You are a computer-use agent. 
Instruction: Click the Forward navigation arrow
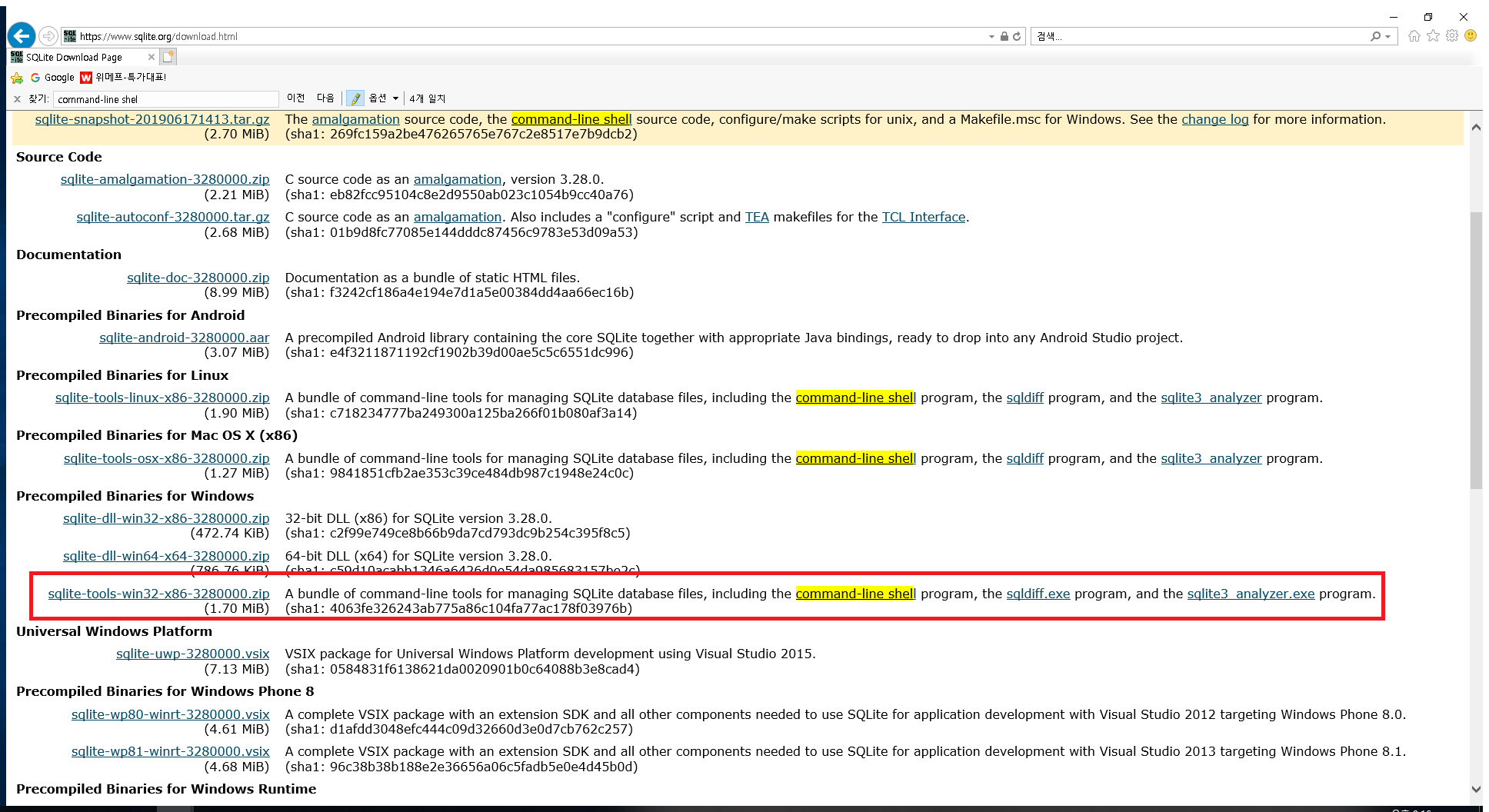click(48, 36)
